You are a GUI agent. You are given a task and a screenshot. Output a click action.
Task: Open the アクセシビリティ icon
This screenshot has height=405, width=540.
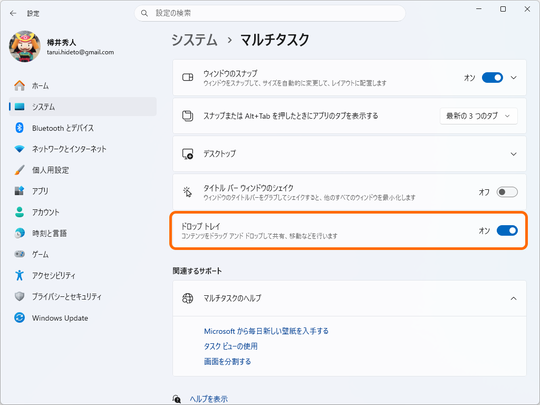pos(20,275)
